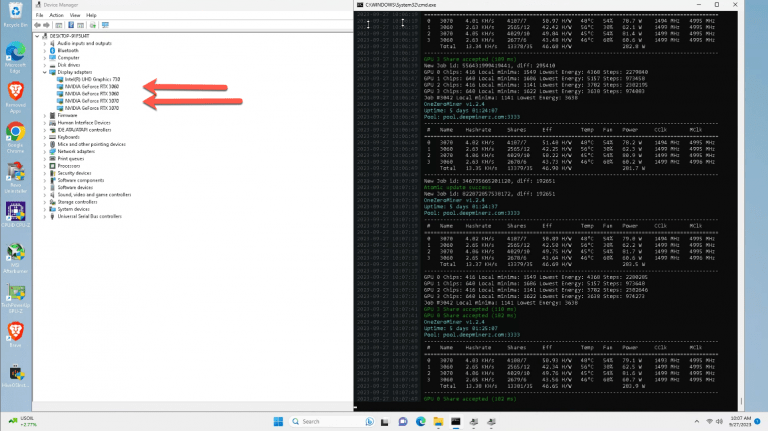Expand the Network adapters category

point(46,151)
